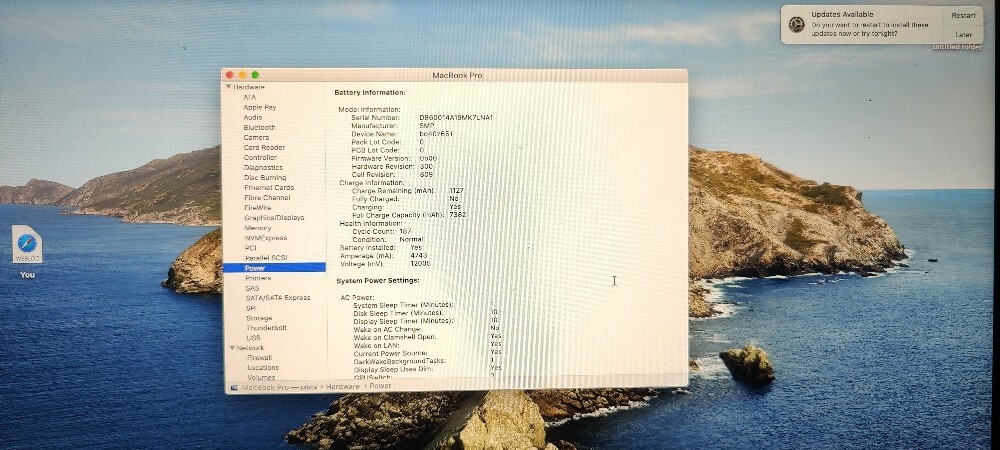Select Apple Pay in the sidebar
The image size is (1000, 450).
[260, 107]
